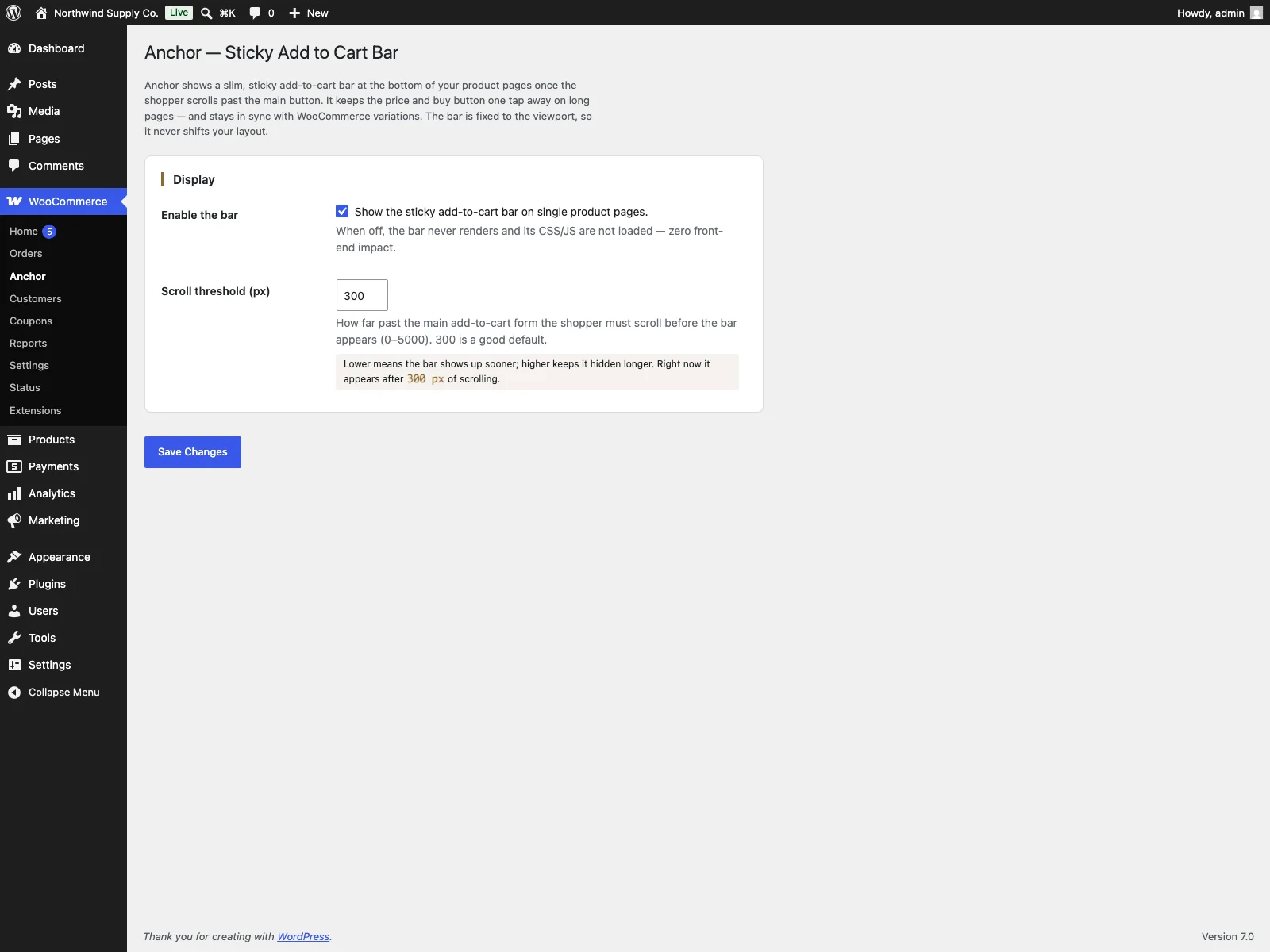The width and height of the screenshot is (1270, 952).
Task: Open WooCommerce Orders submenu
Action: click(x=26, y=254)
